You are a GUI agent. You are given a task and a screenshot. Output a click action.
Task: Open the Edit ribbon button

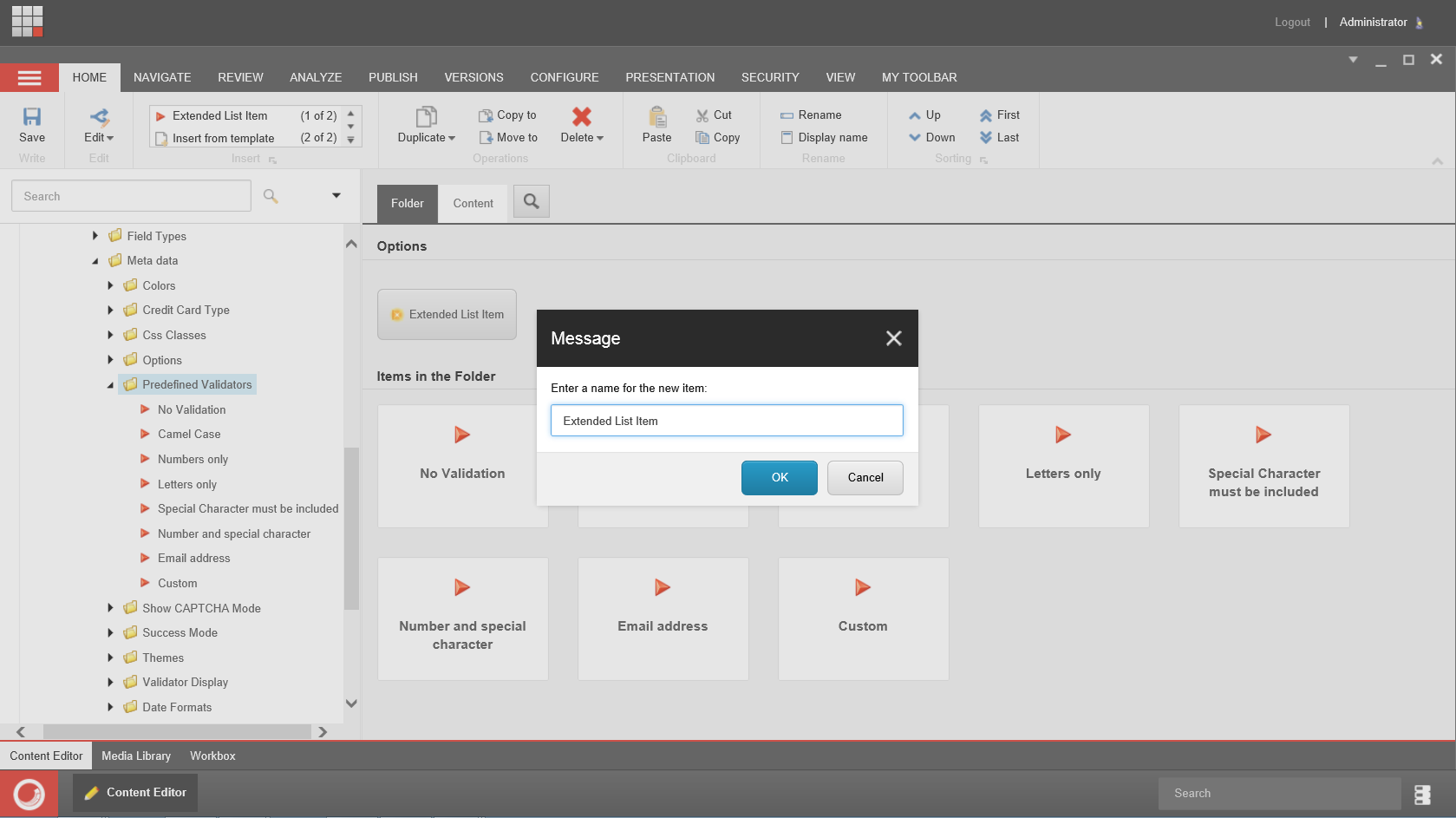(99, 126)
